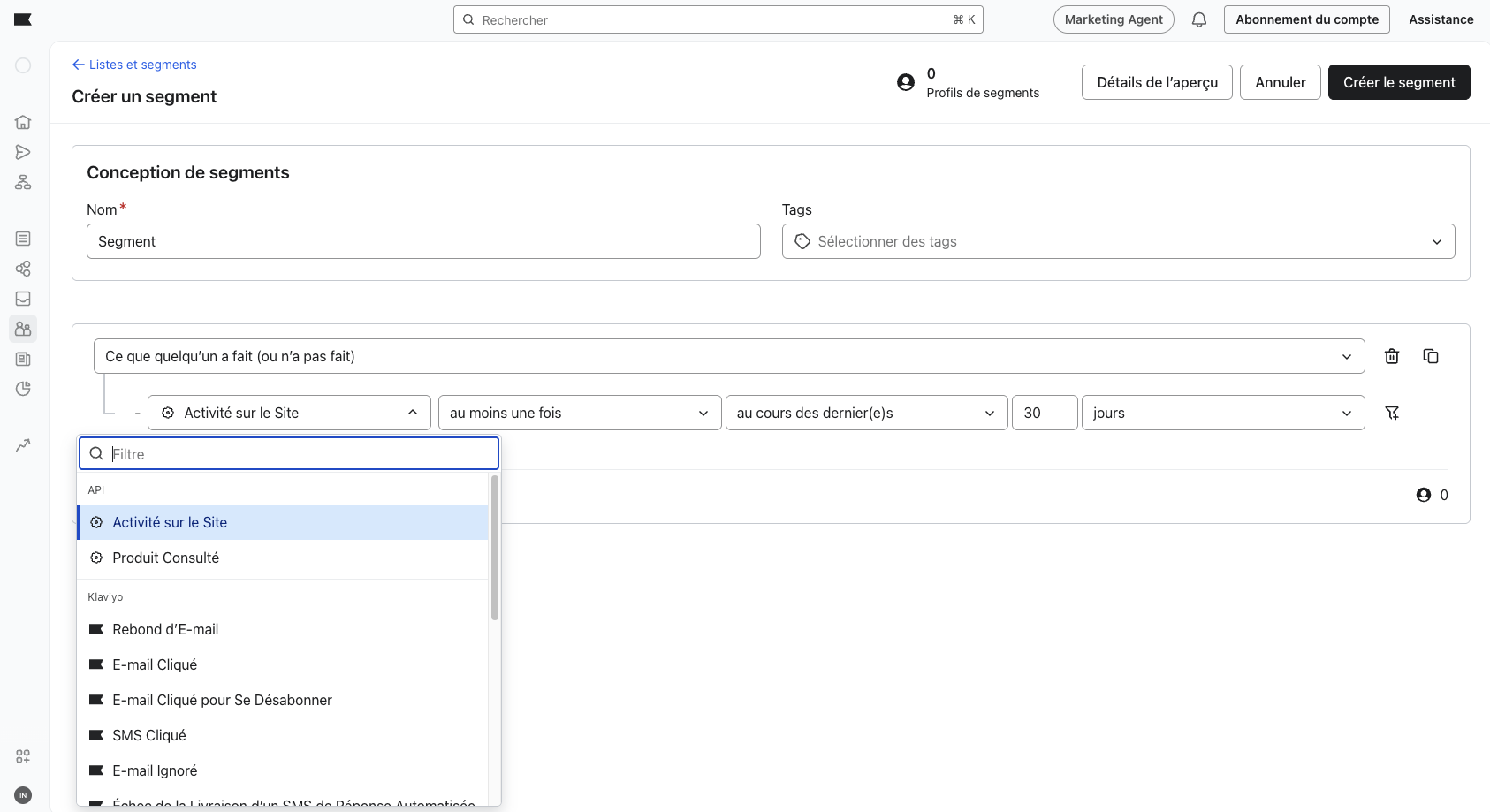Open the 'au moins une fois' dropdown

[x=579, y=413]
